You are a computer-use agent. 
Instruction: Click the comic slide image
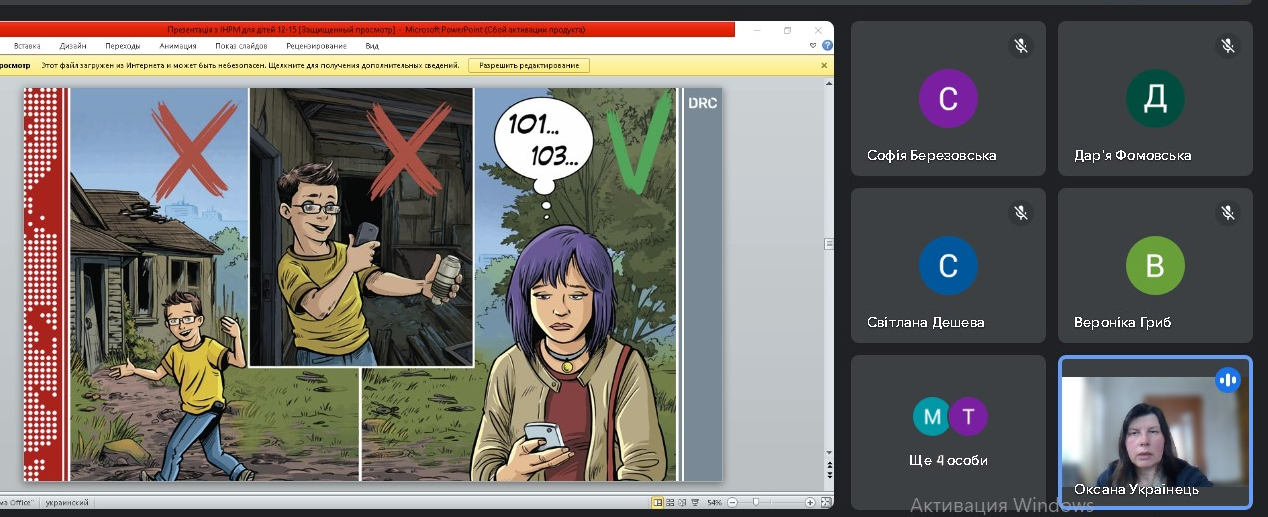click(372, 284)
